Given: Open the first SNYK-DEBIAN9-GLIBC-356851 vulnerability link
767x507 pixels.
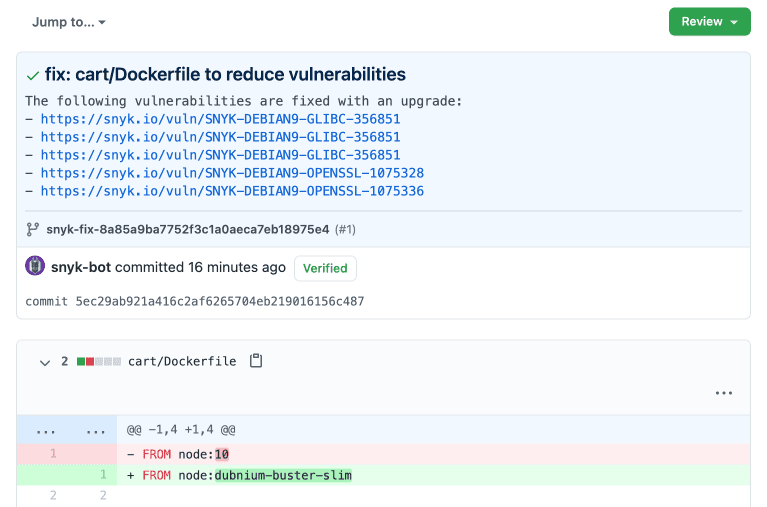Looking at the screenshot, I should (220, 119).
